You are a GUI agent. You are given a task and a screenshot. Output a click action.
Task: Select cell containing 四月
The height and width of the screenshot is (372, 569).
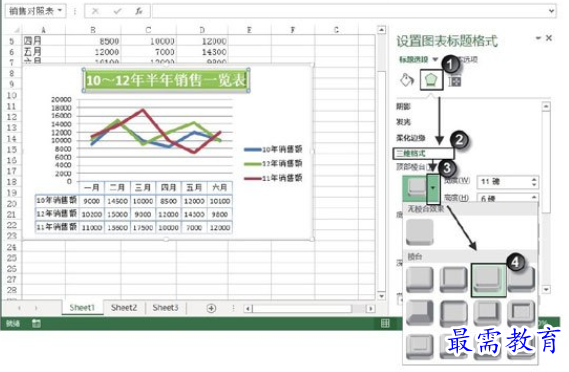[x=44, y=41]
